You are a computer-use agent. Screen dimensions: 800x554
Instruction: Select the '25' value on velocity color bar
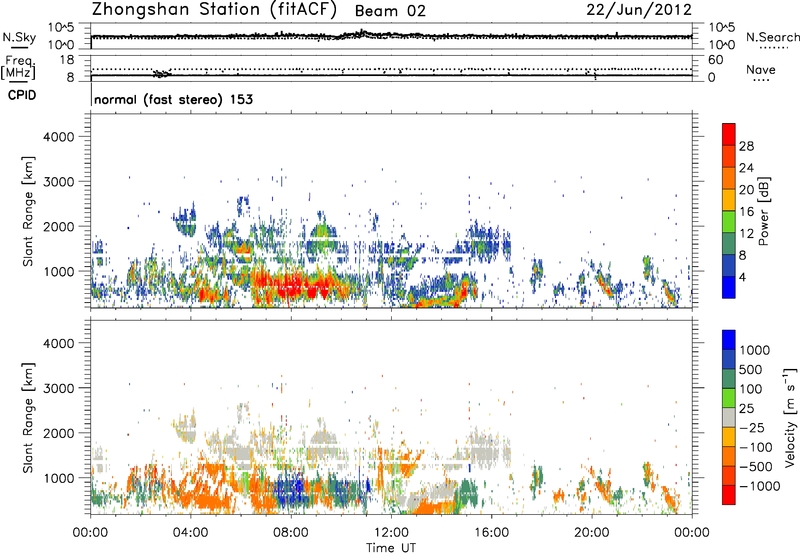pyautogui.click(x=746, y=409)
